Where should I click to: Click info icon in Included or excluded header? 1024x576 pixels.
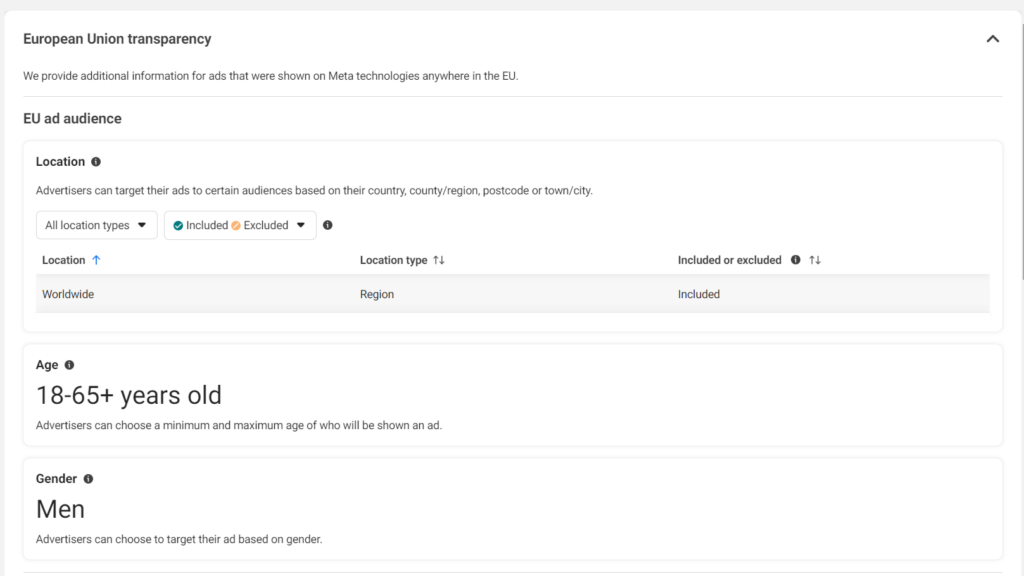796,260
